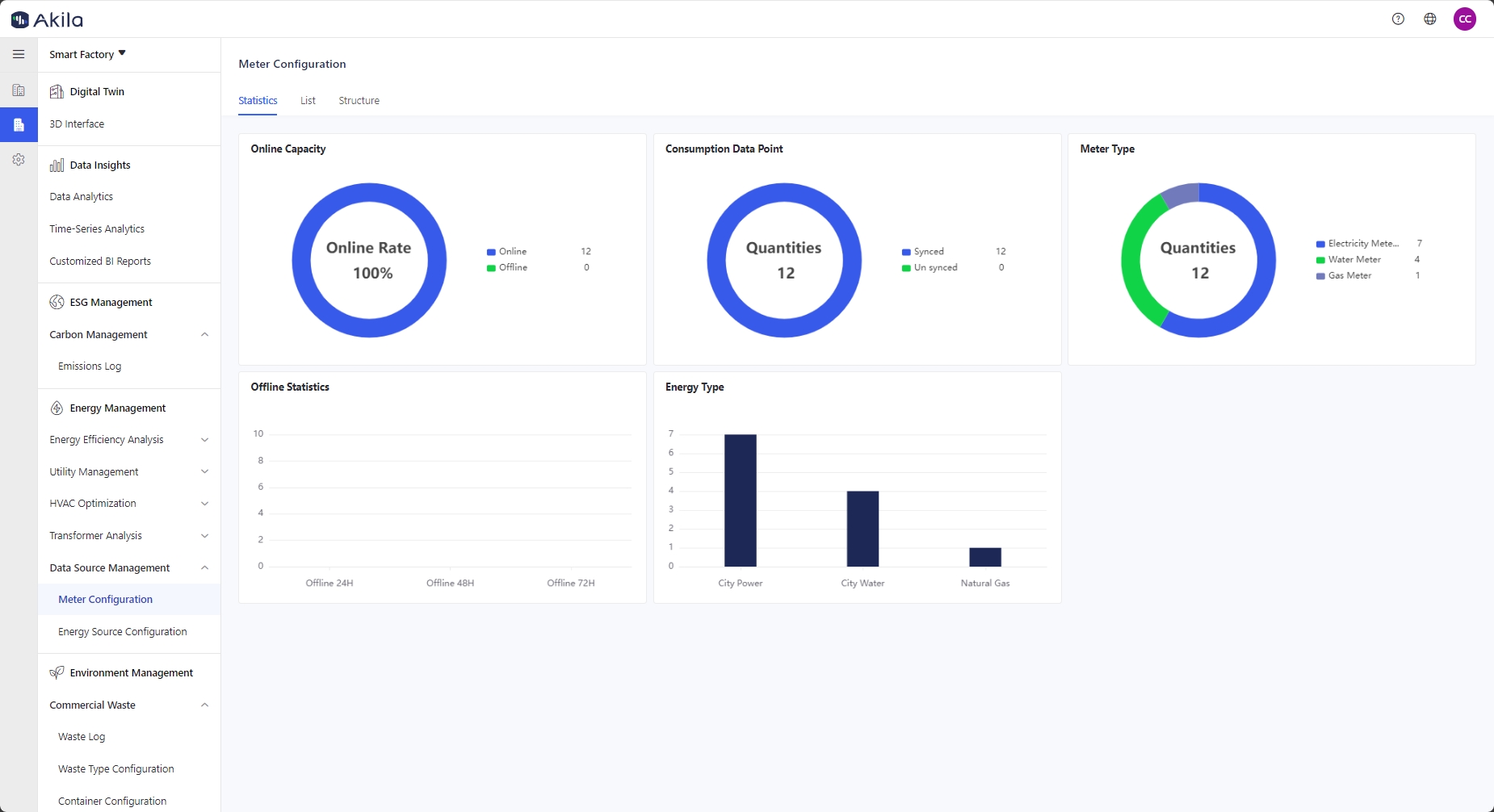Screen dimensions: 1494x812
Task: Click the Natural Gas bar
Action: [x=985, y=557]
